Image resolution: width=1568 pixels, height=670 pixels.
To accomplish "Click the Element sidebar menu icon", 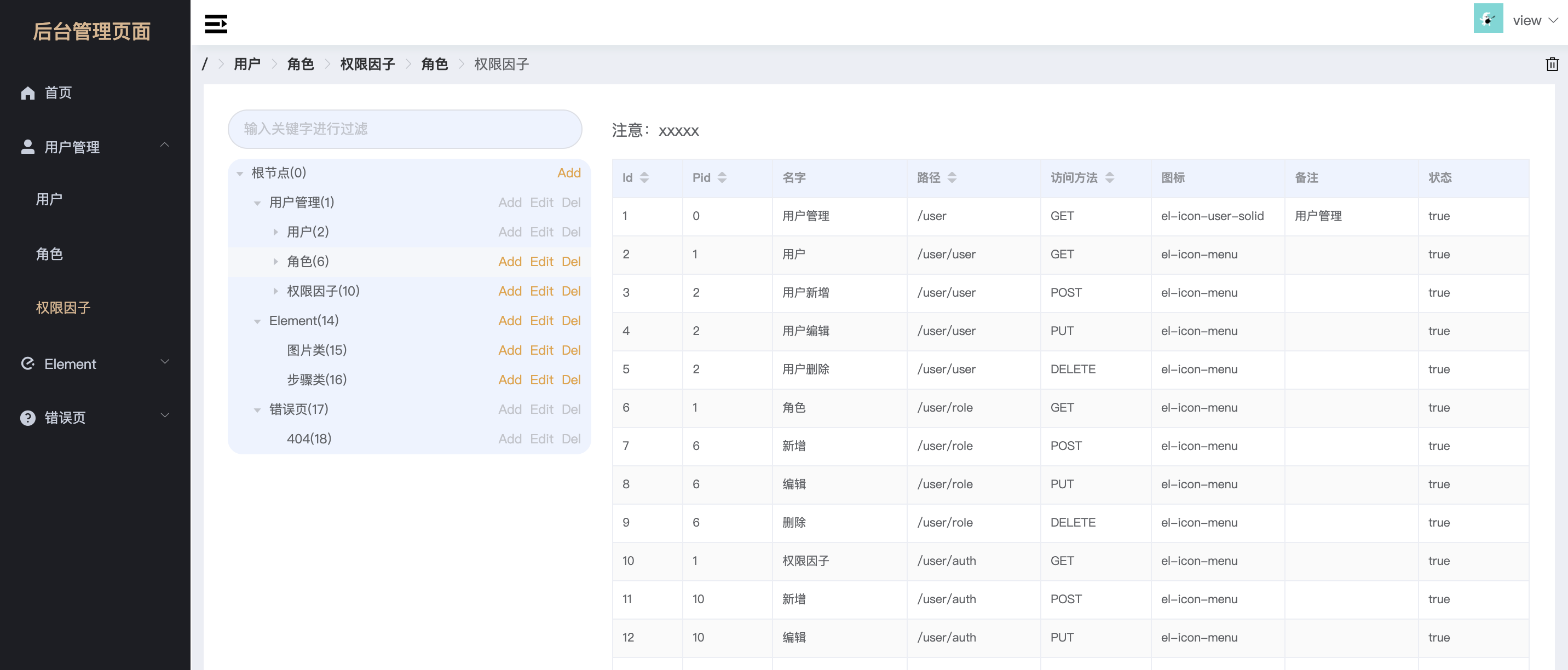I will click(x=27, y=363).
